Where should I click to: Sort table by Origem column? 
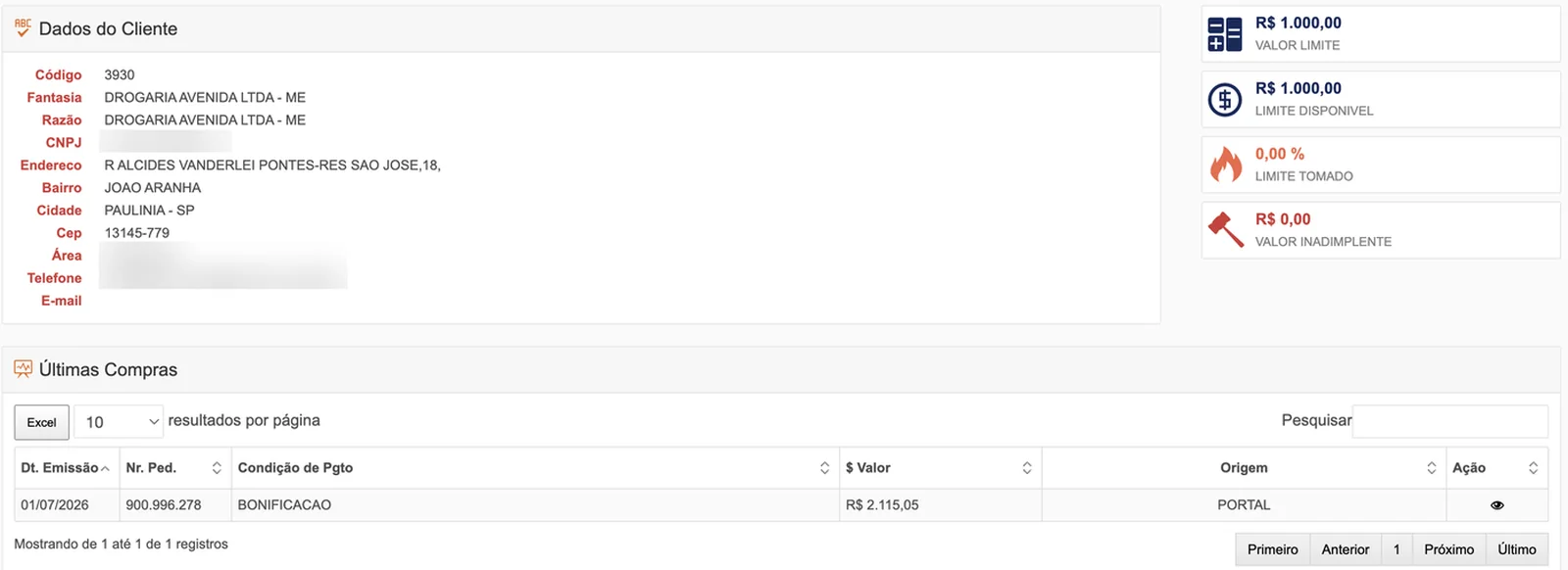click(x=1244, y=468)
